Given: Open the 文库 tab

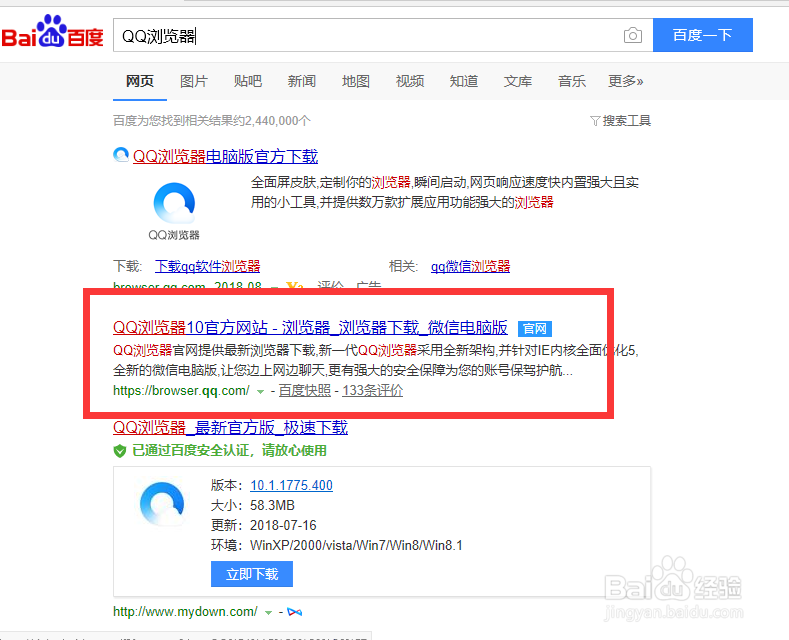Looking at the screenshot, I should tap(518, 81).
